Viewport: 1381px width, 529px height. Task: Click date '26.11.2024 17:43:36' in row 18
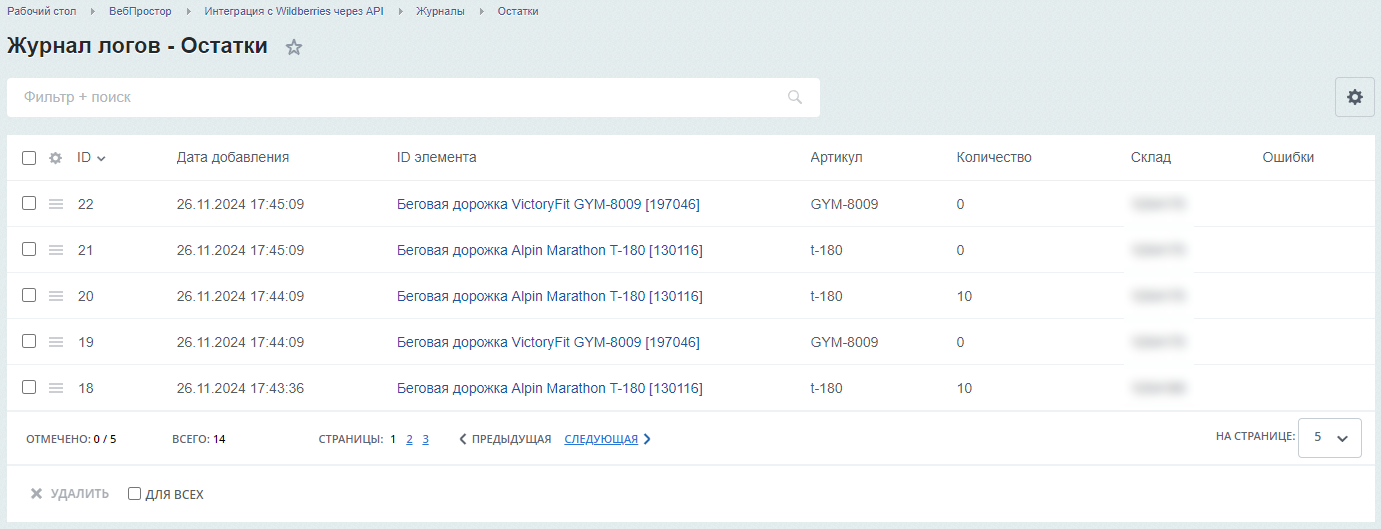click(x=241, y=388)
